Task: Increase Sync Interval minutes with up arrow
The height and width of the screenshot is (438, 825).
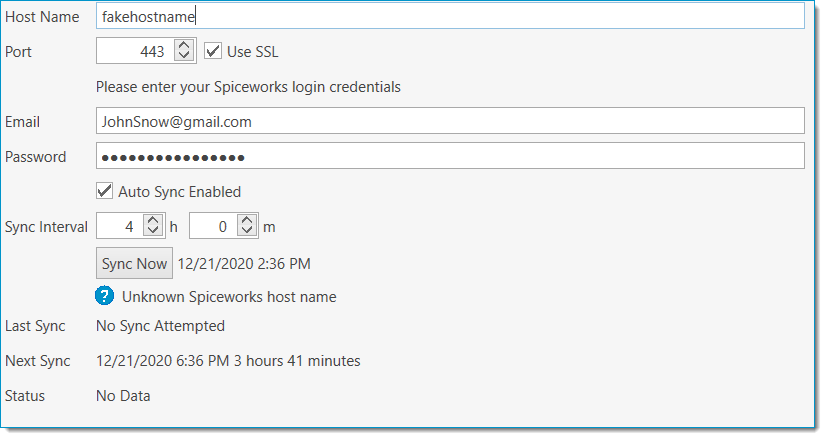Action: (246, 221)
